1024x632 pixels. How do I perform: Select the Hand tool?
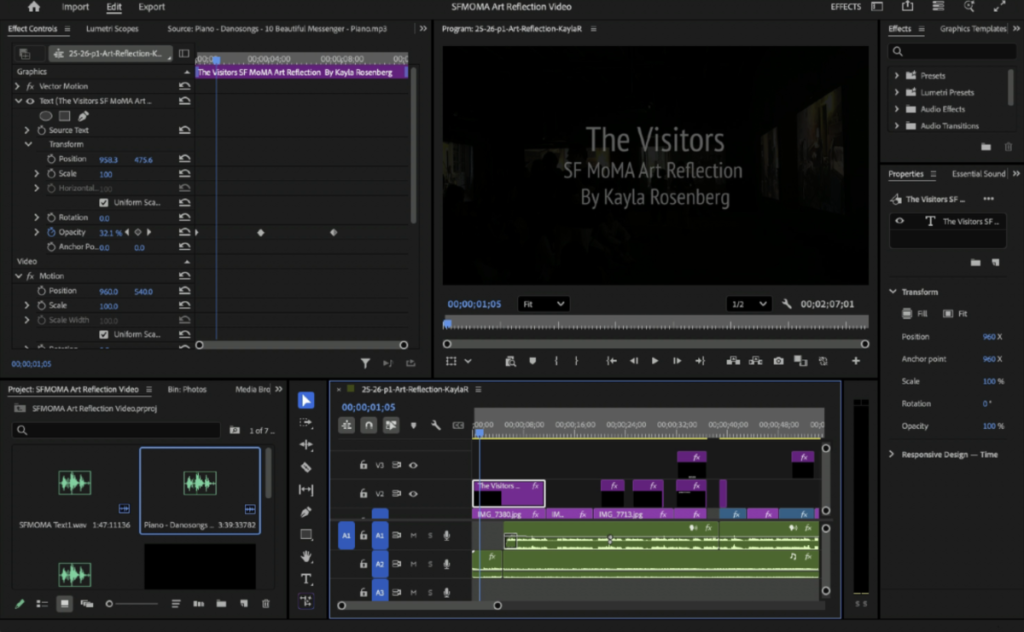[306, 557]
